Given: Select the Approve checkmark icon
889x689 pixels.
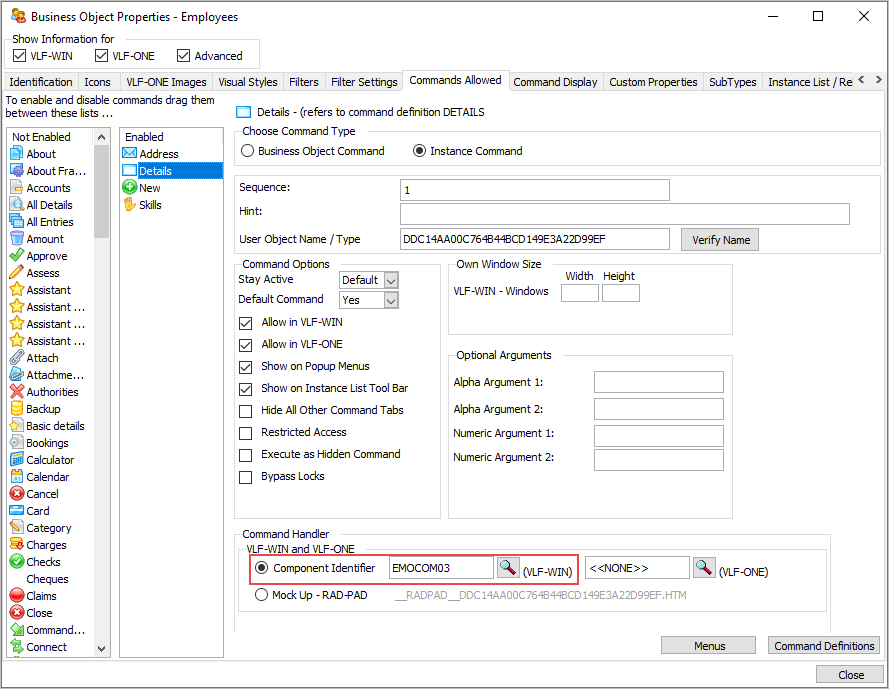Looking at the screenshot, I should point(17,256).
